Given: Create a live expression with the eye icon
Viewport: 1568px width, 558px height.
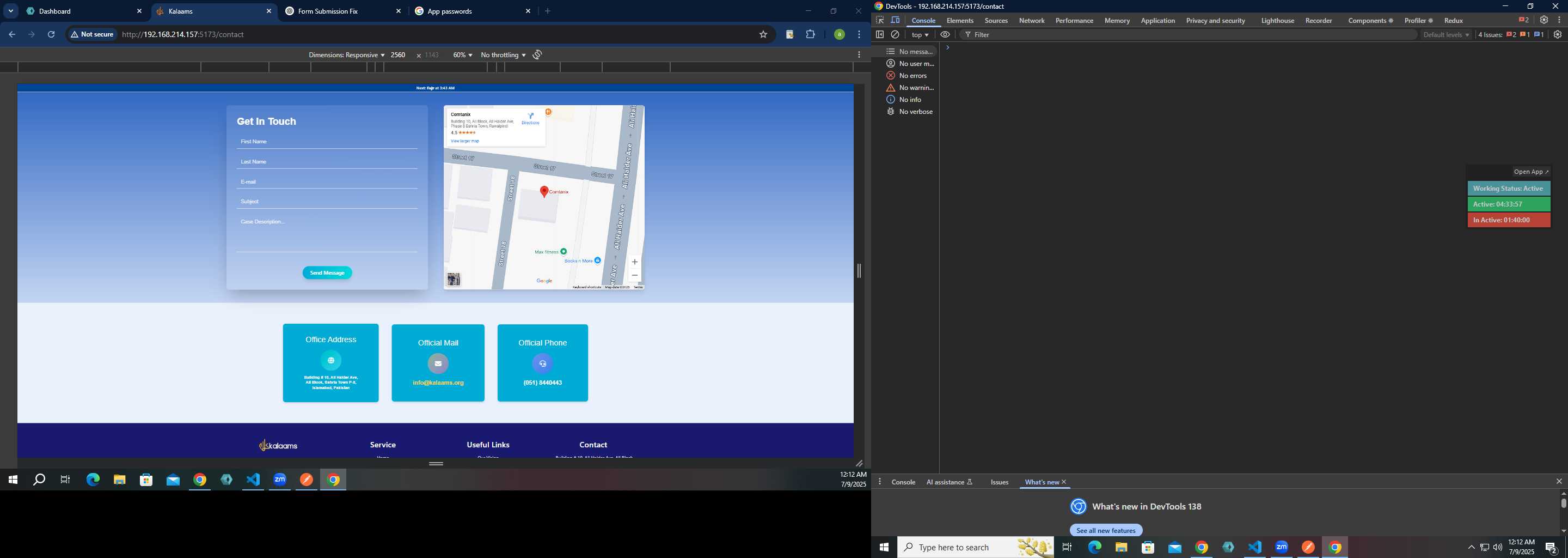Looking at the screenshot, I should pyautogui.click(x=945, y=35).
